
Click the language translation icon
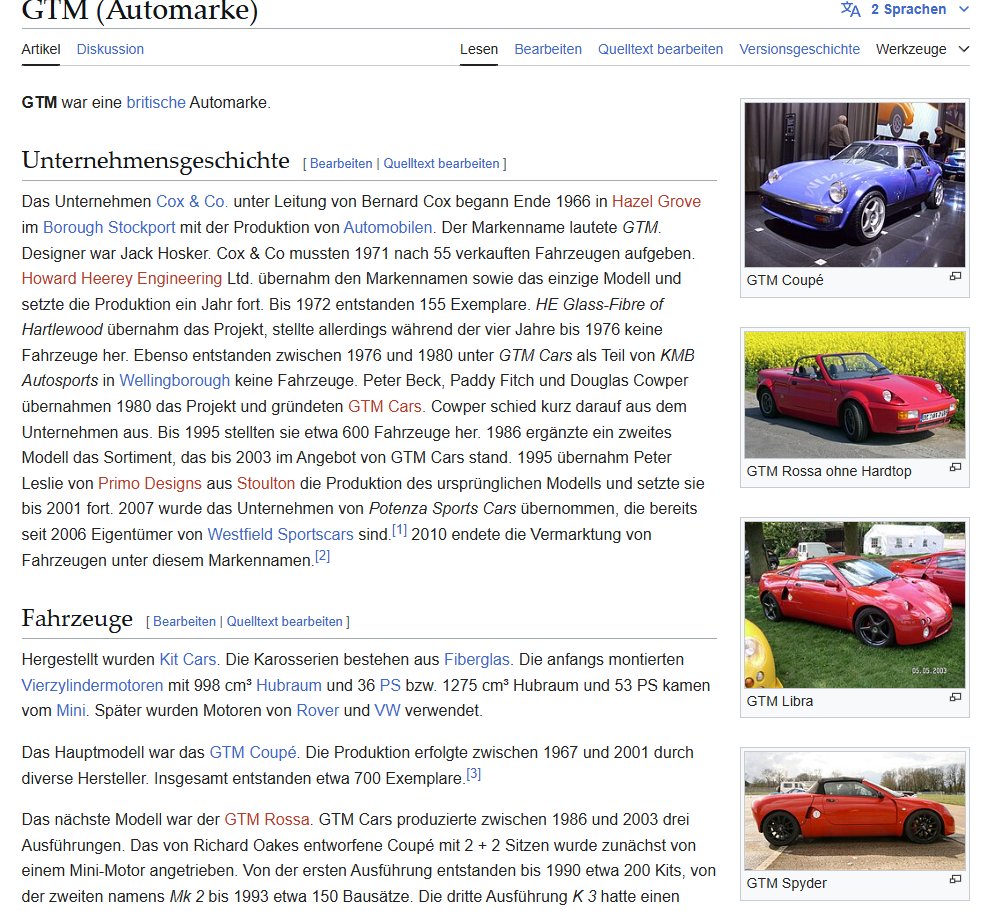(850, 9)
